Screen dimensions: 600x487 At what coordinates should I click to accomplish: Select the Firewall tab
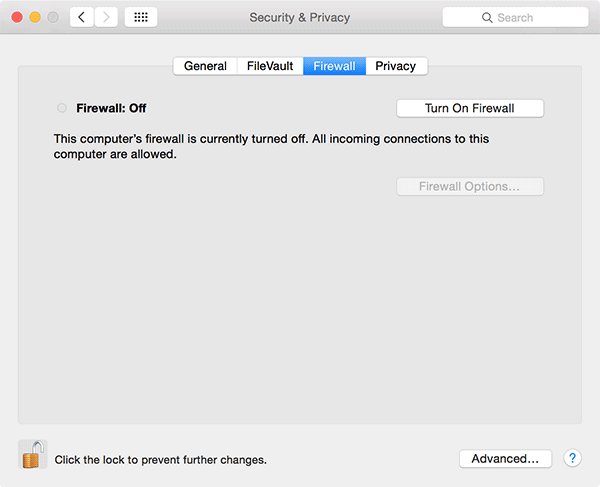334,66
